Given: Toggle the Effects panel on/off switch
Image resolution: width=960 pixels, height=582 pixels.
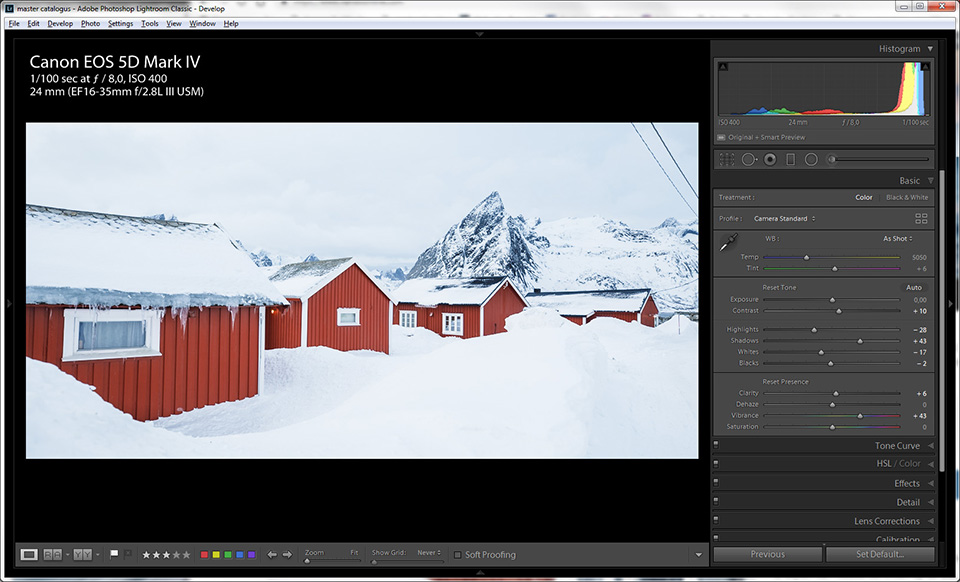Looking at the screenshot, I should [716, 482].
